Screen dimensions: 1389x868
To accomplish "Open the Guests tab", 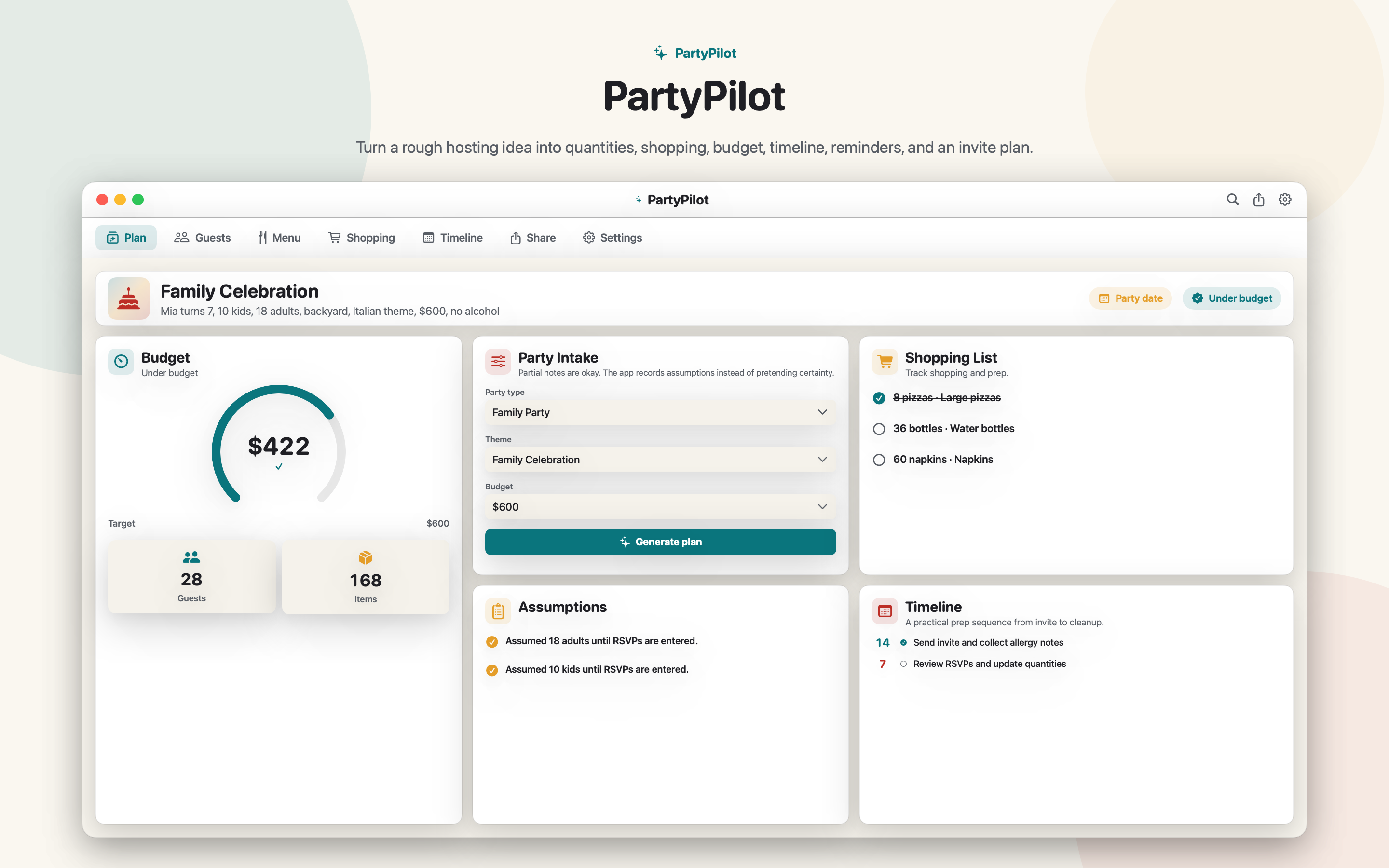I will pyautogui.click(x=202, y=238).
